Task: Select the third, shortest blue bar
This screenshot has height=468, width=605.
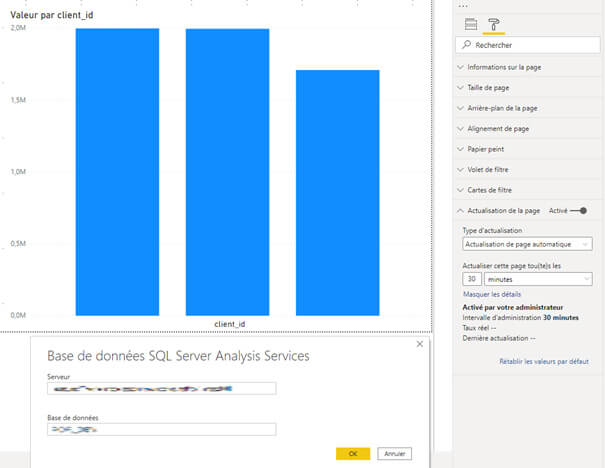Action: tap(338, 193)
